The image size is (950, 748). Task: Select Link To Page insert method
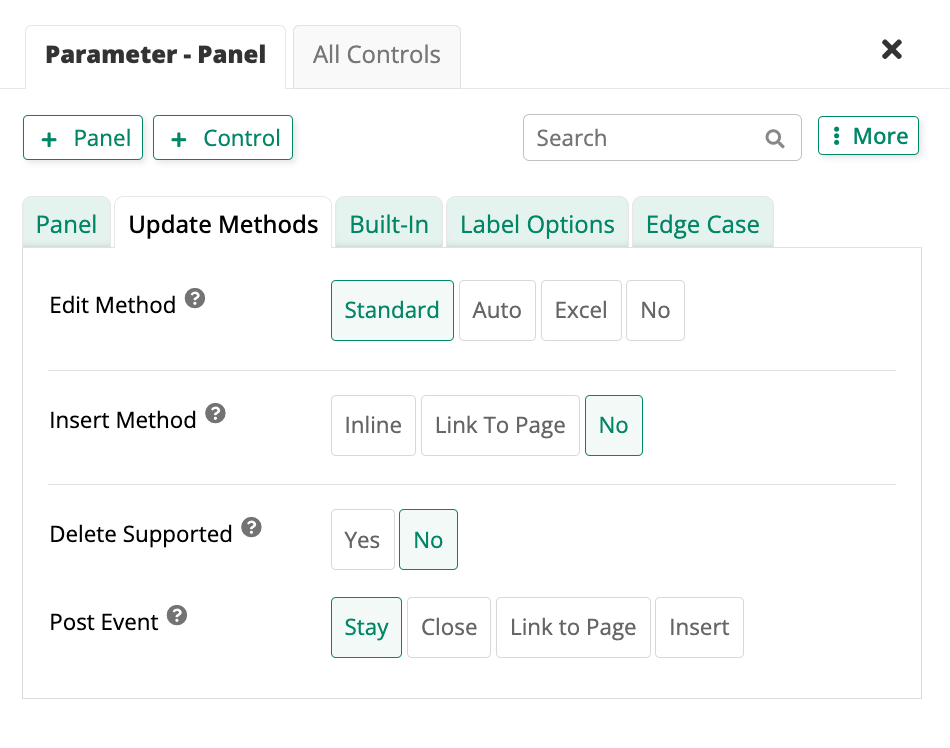point(500,425)
